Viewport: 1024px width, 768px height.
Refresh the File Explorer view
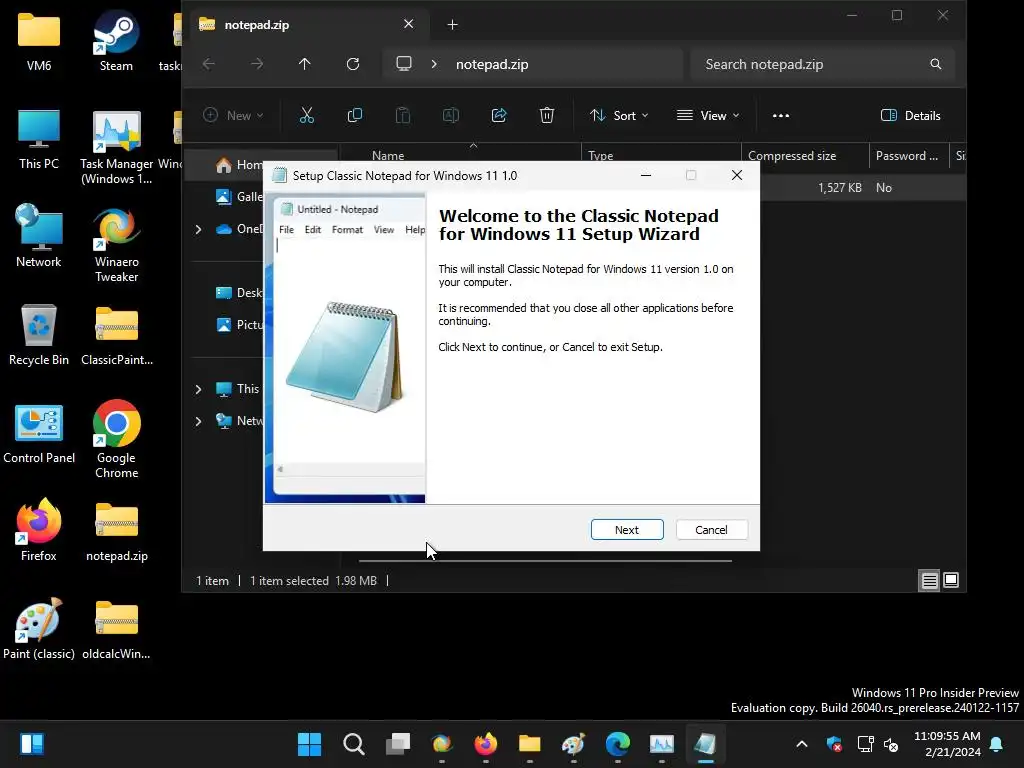click(353, 64)
